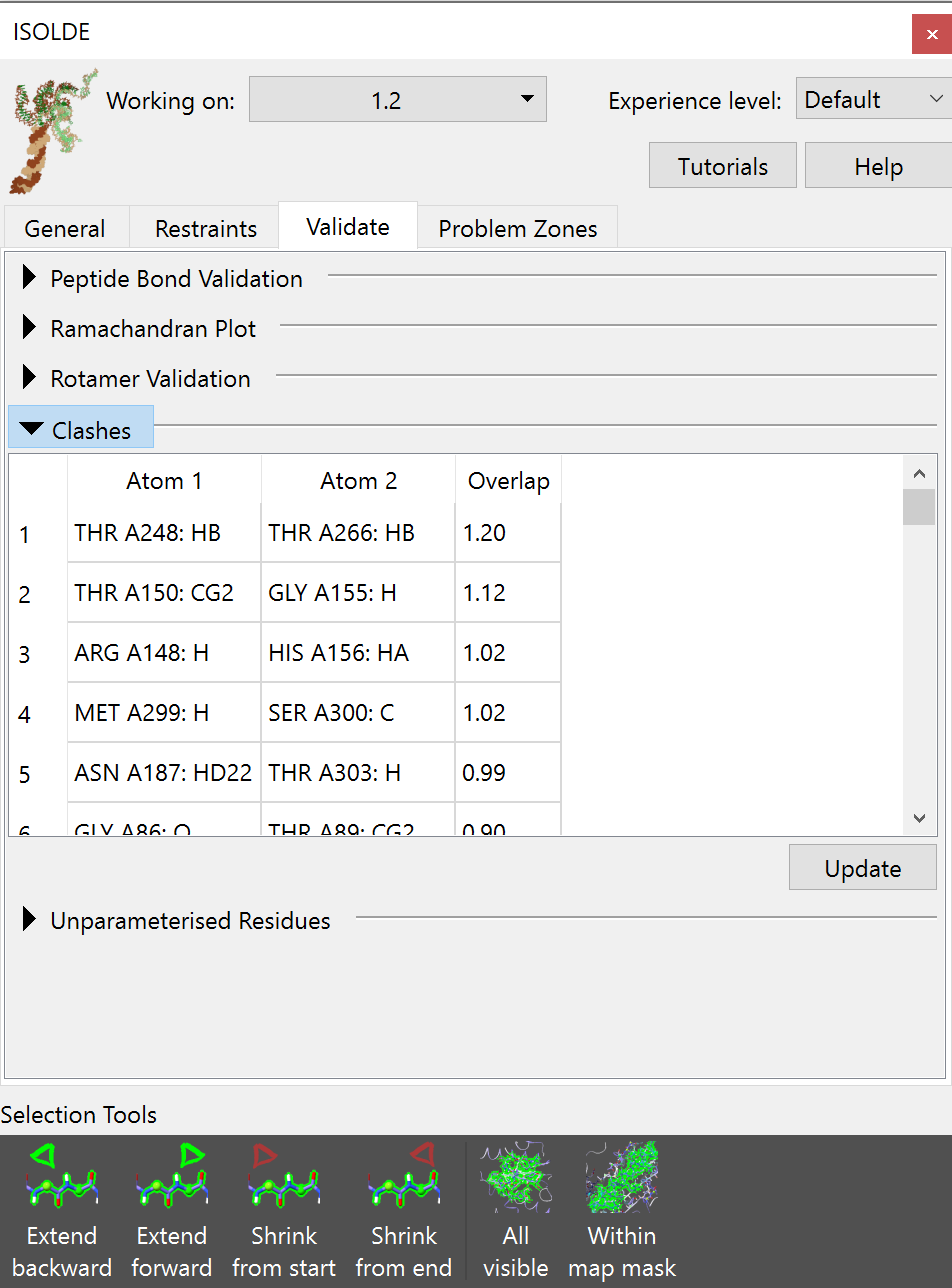This screenshot has height=1288, width=952.
Task: Select clash cell GLY A155: H
Action: coord(358,592)
